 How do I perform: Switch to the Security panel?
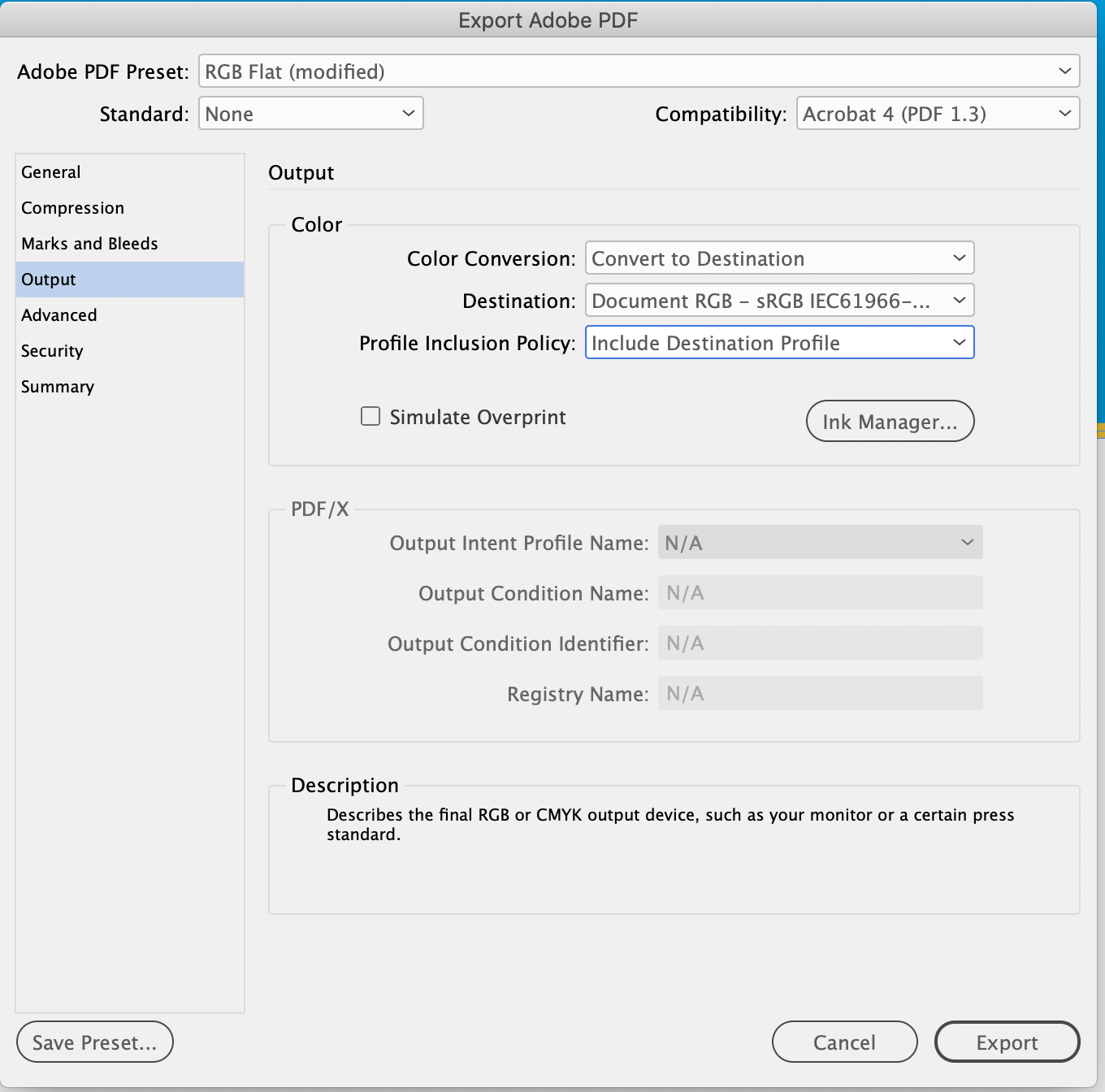pyautogui.click(x=52, y=350)
